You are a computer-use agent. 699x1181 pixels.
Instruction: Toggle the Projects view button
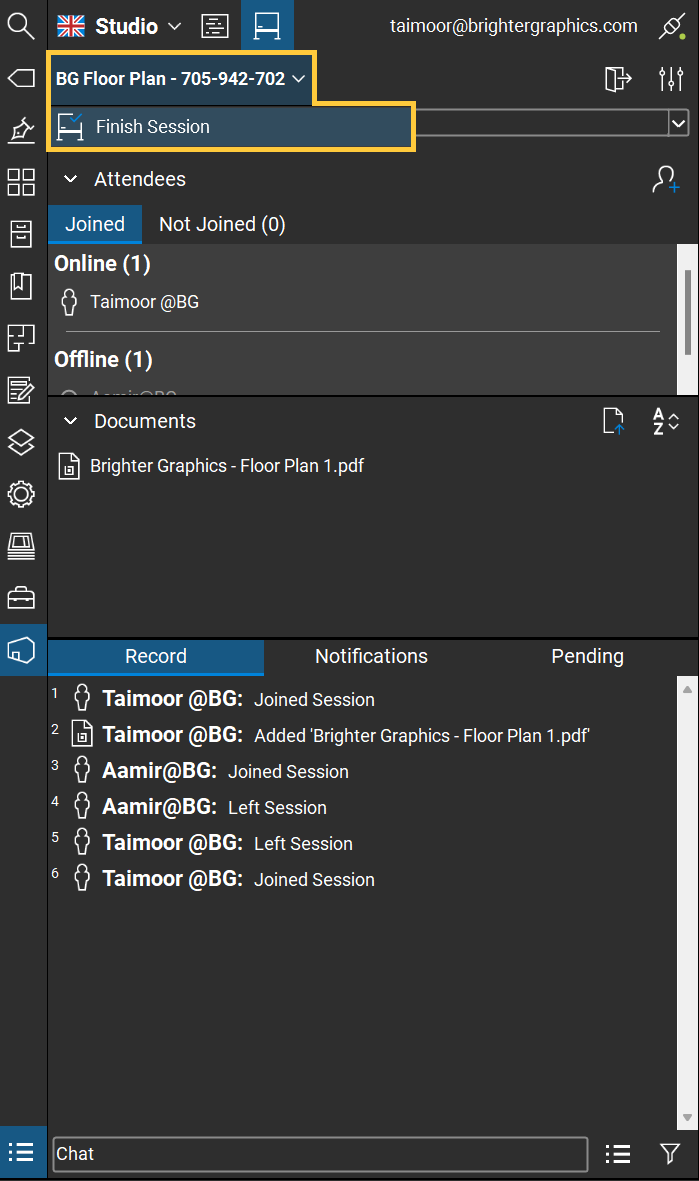click(x=215, y=26)
